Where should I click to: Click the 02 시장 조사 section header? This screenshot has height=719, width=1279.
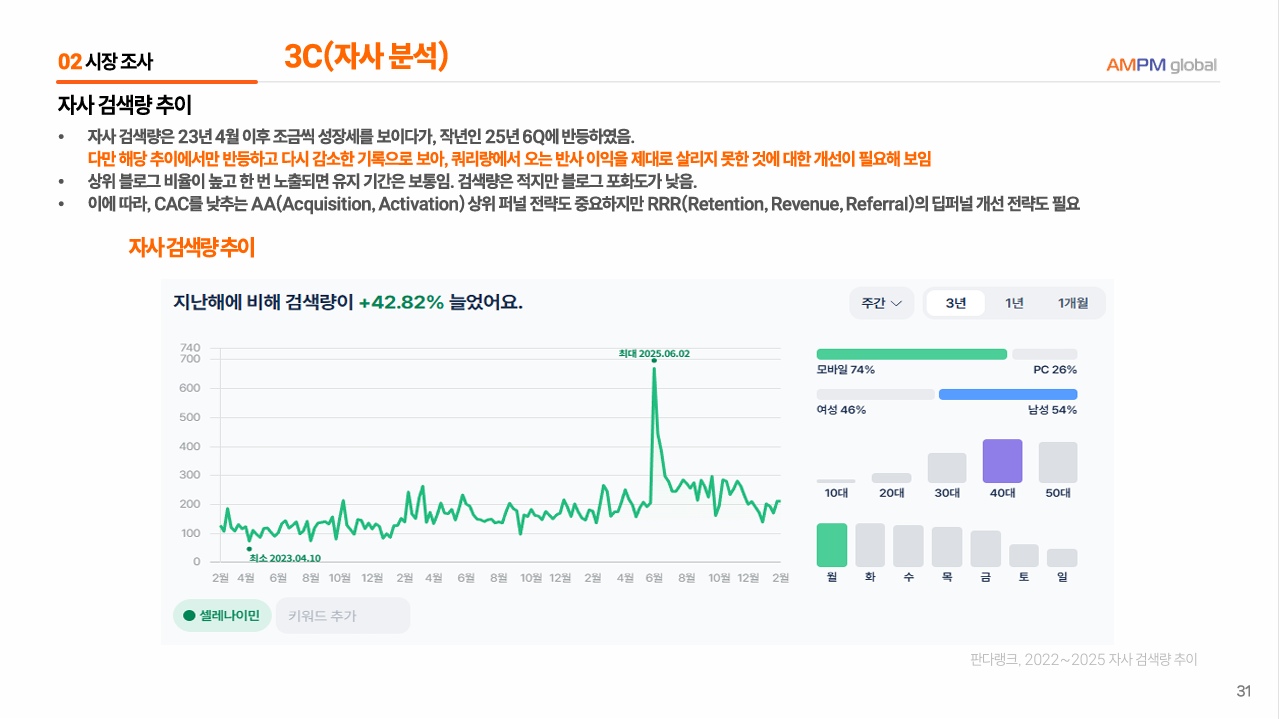coord(106,62)
